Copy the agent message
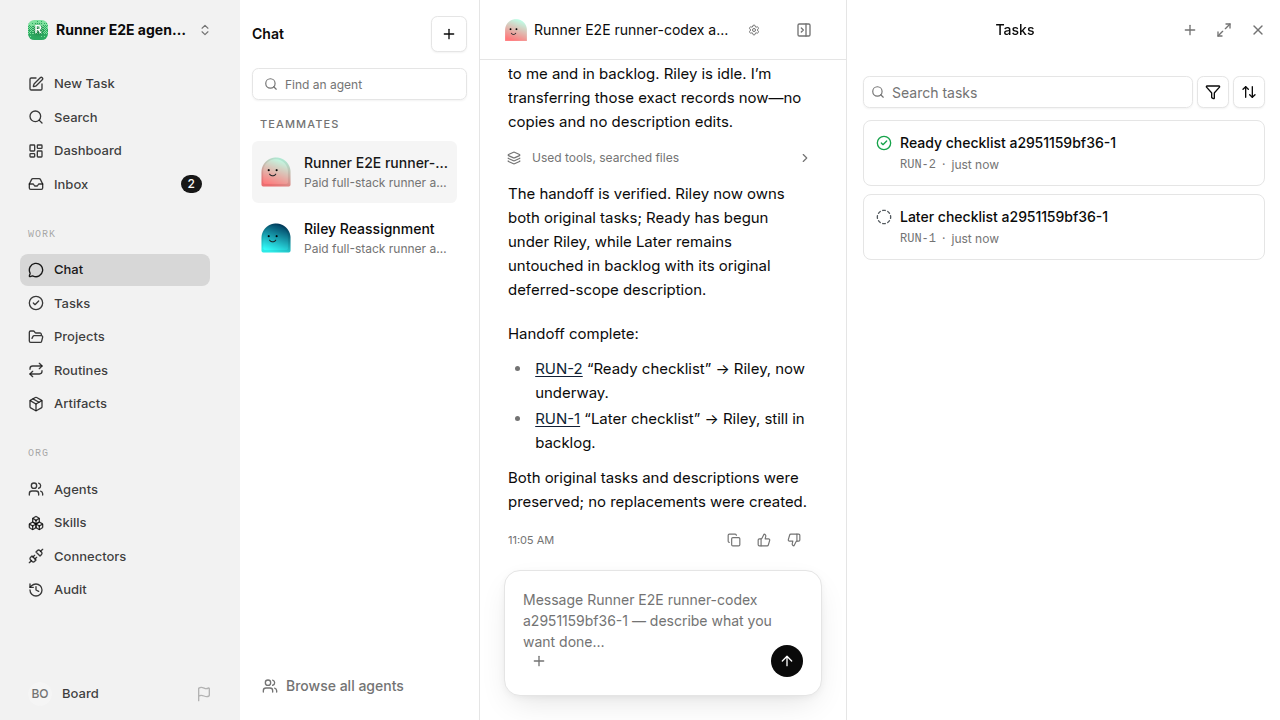 pos(734,540)
